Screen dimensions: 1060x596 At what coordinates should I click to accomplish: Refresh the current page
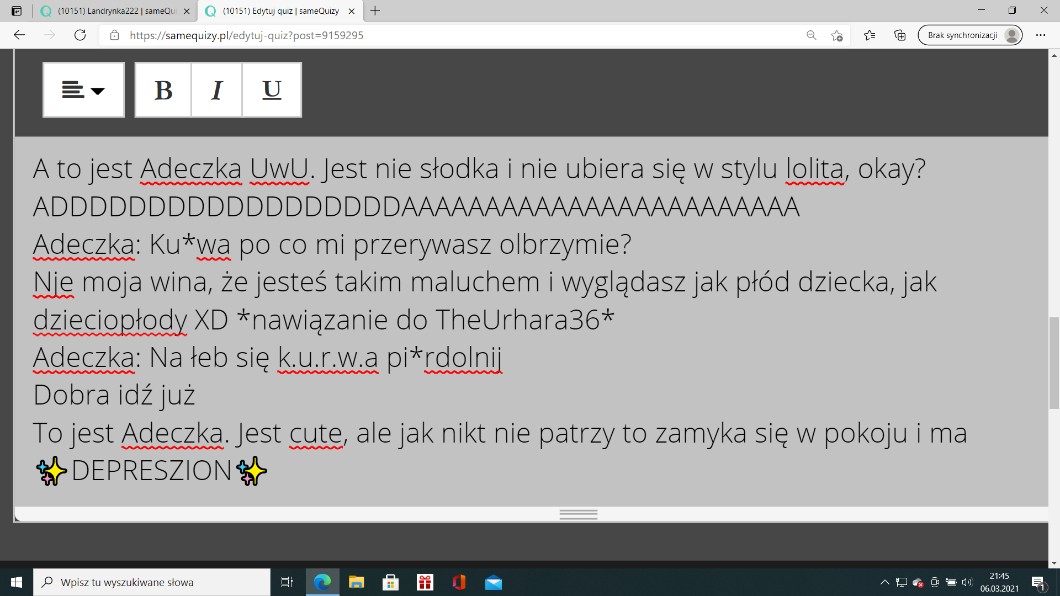[x=80, y=35]
